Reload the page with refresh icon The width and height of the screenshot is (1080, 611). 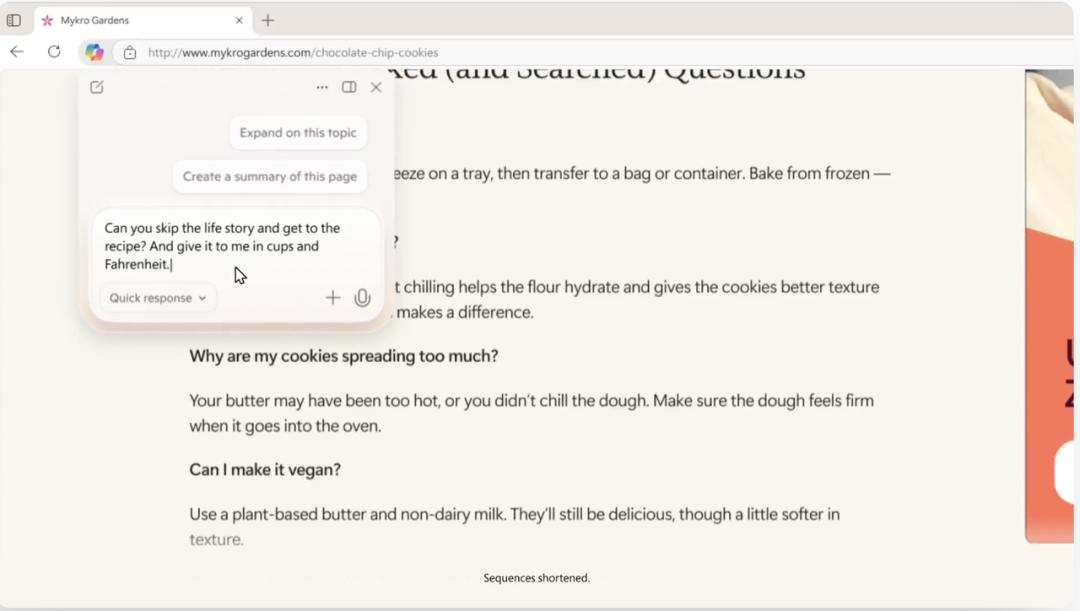54,52
